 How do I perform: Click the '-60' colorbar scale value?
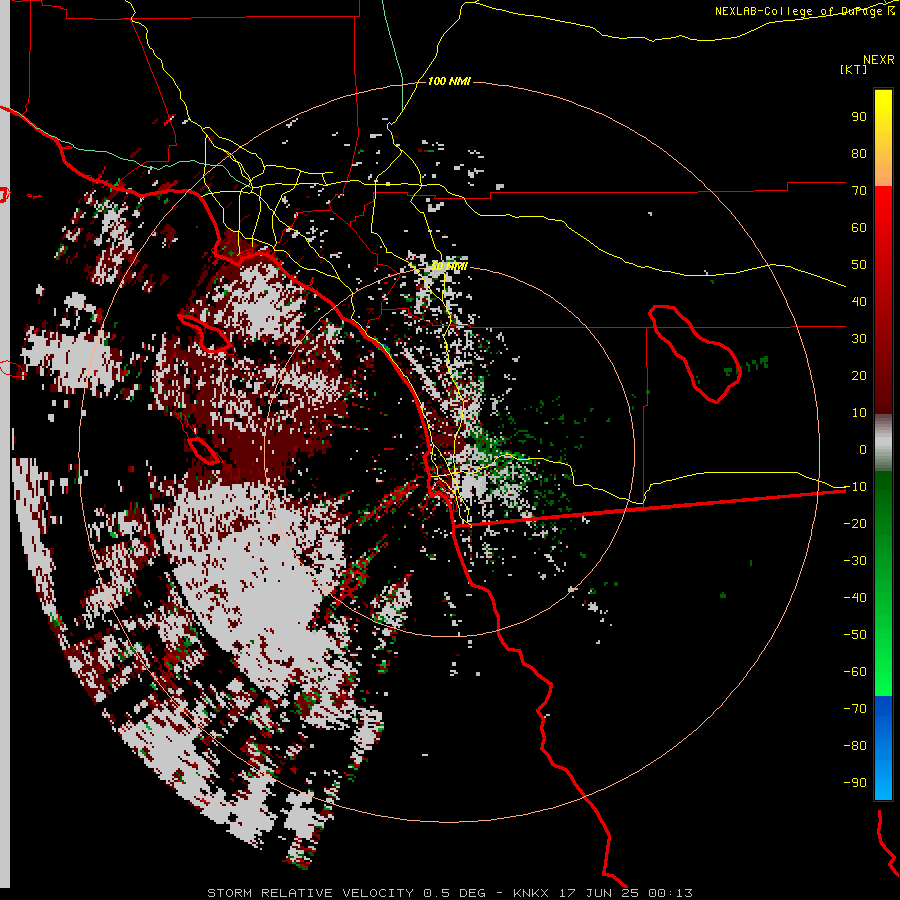[855, 672]
